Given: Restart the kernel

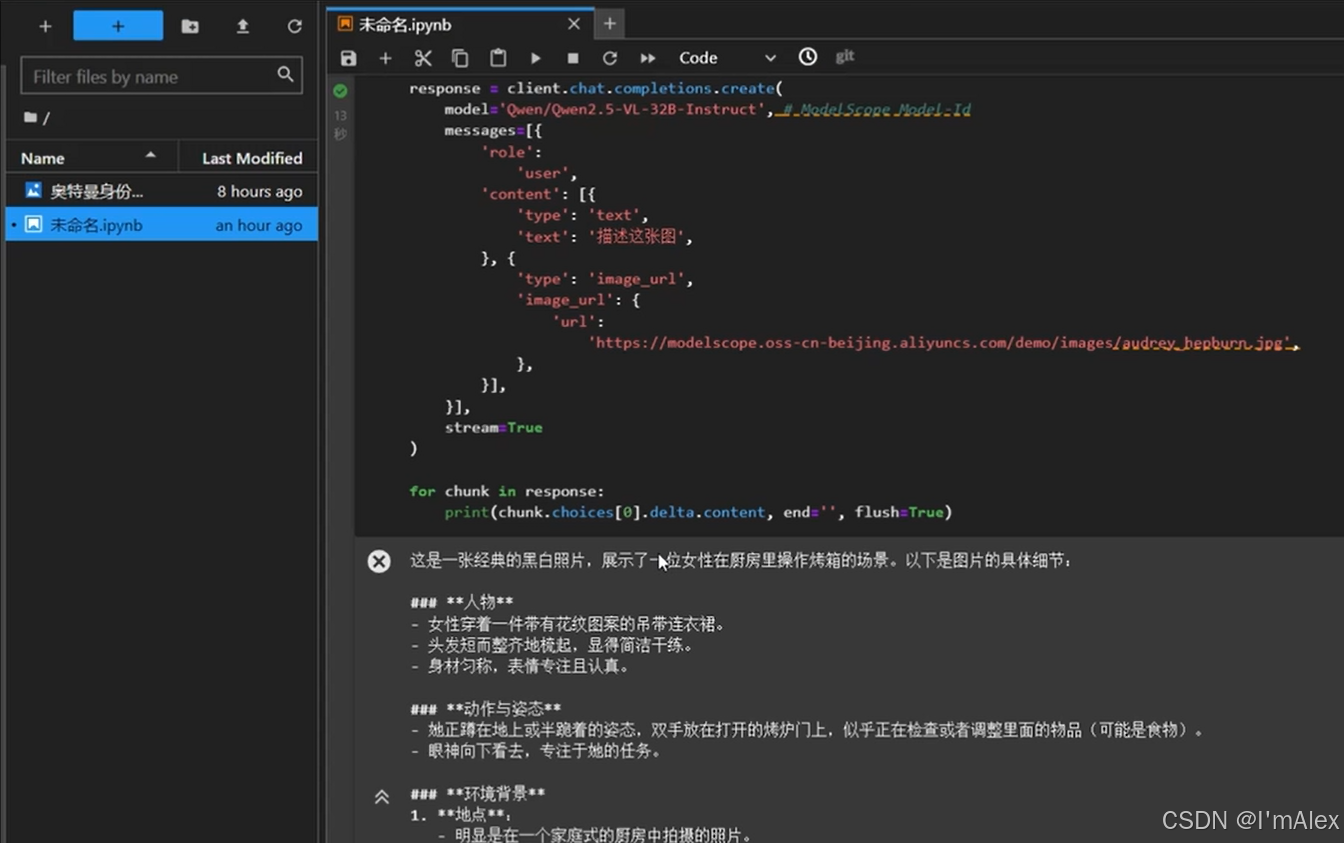Looking at the screenshot, I should (610, 58).
